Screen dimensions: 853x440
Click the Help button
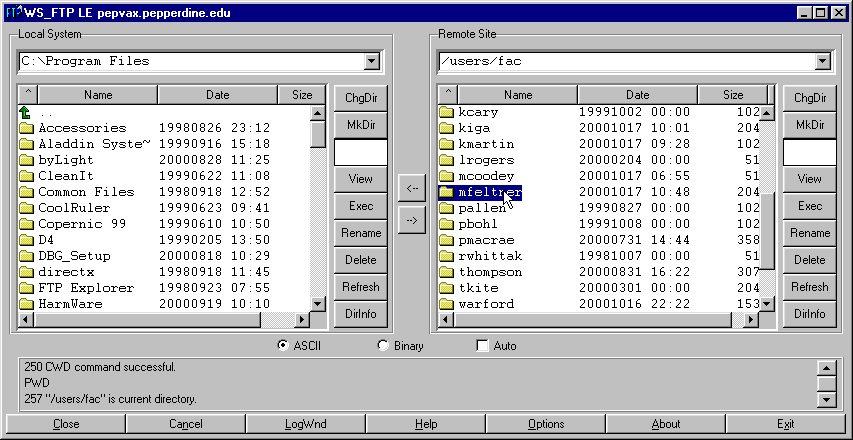[426, 424]
